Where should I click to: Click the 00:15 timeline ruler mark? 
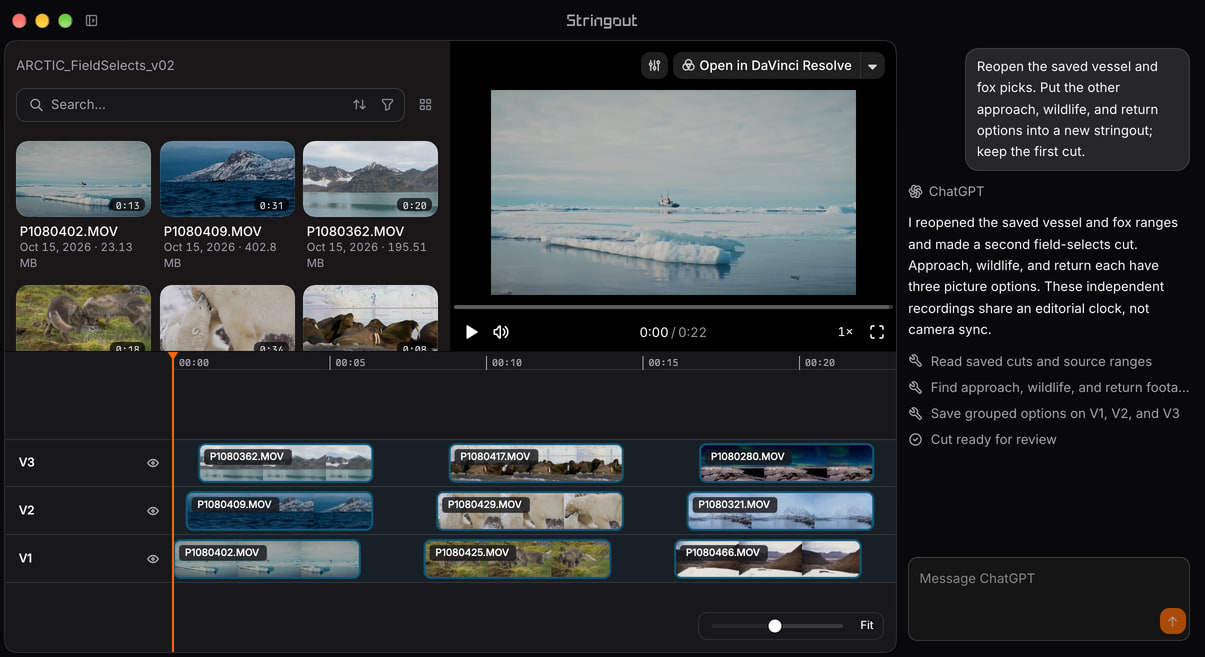tap(663, 363)
